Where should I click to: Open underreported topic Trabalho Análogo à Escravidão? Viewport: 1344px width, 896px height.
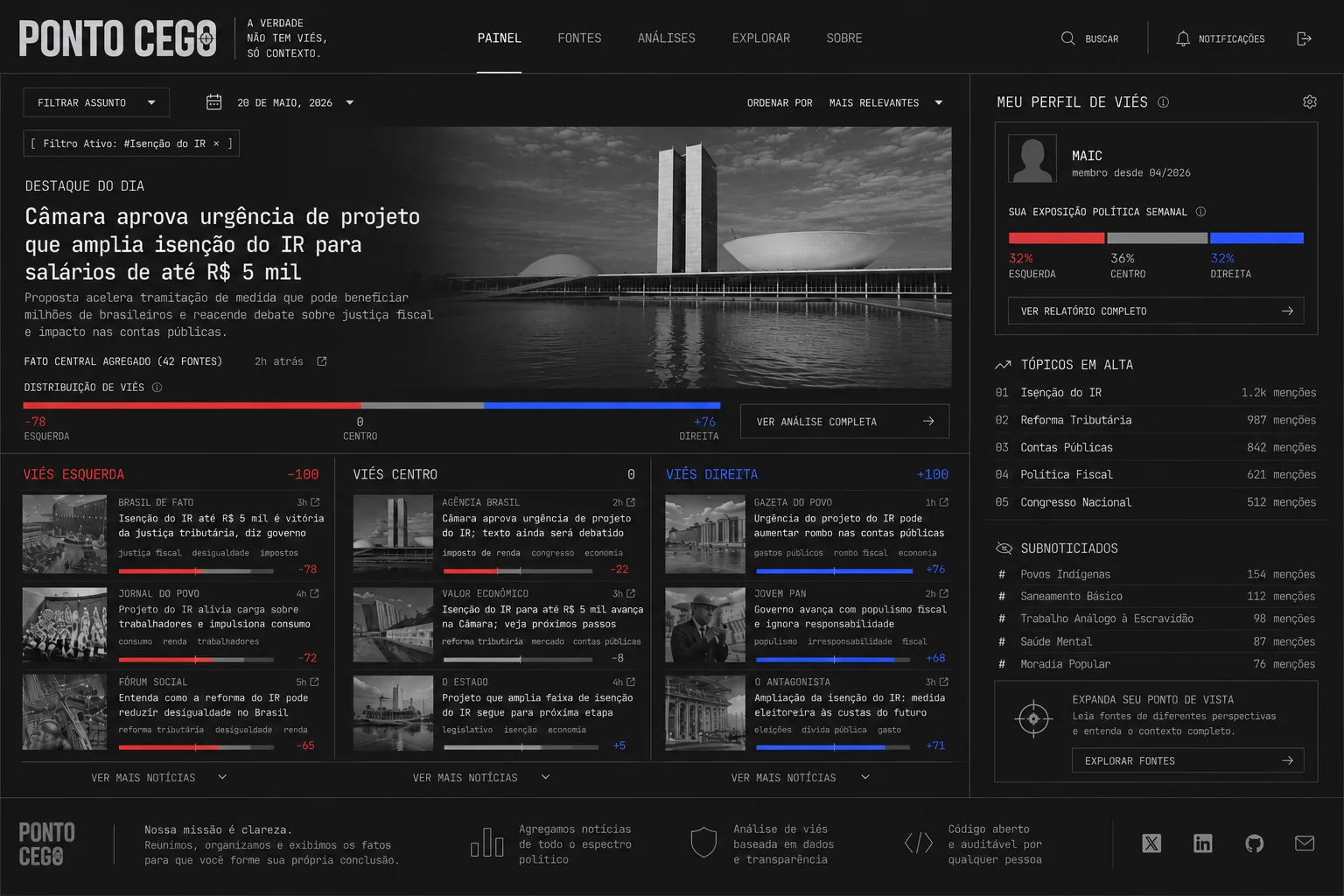click(1155, 619)
